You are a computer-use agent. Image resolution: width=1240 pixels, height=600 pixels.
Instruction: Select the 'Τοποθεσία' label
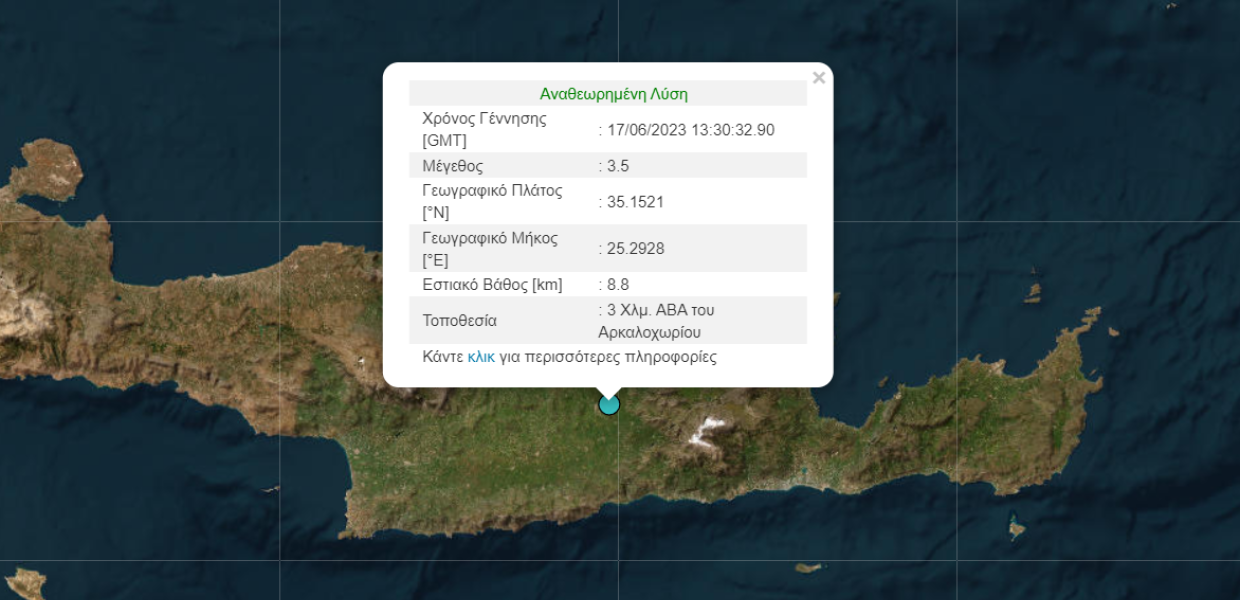[x=460, y=321]
